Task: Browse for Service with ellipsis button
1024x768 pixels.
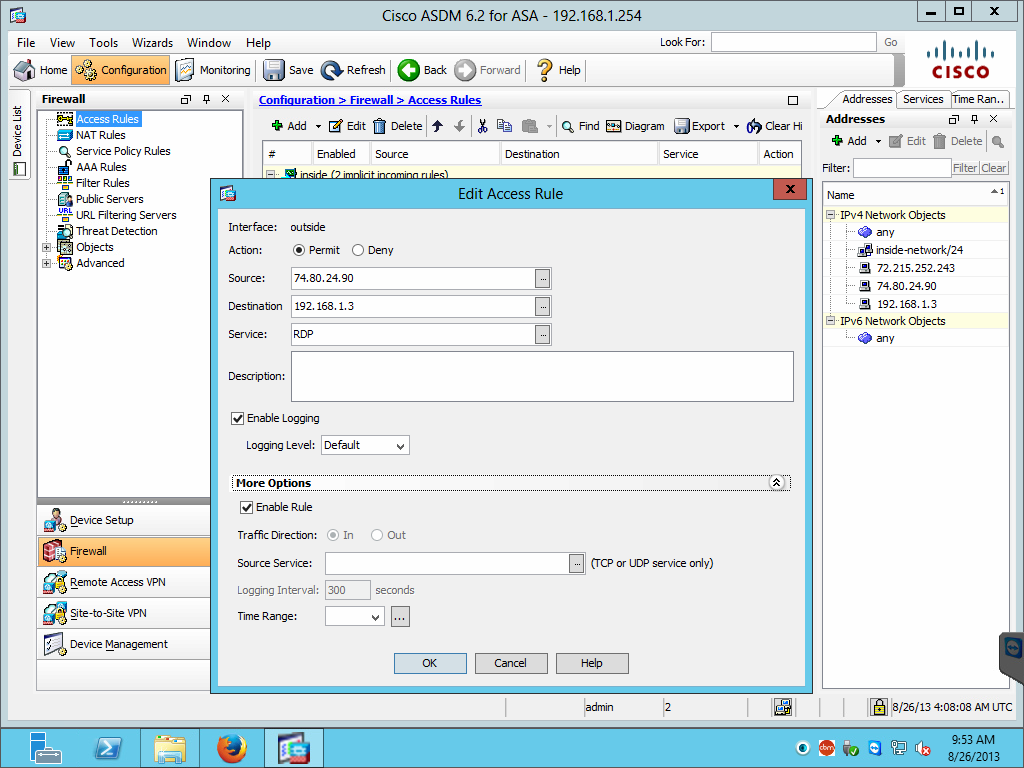Action: 543,335
